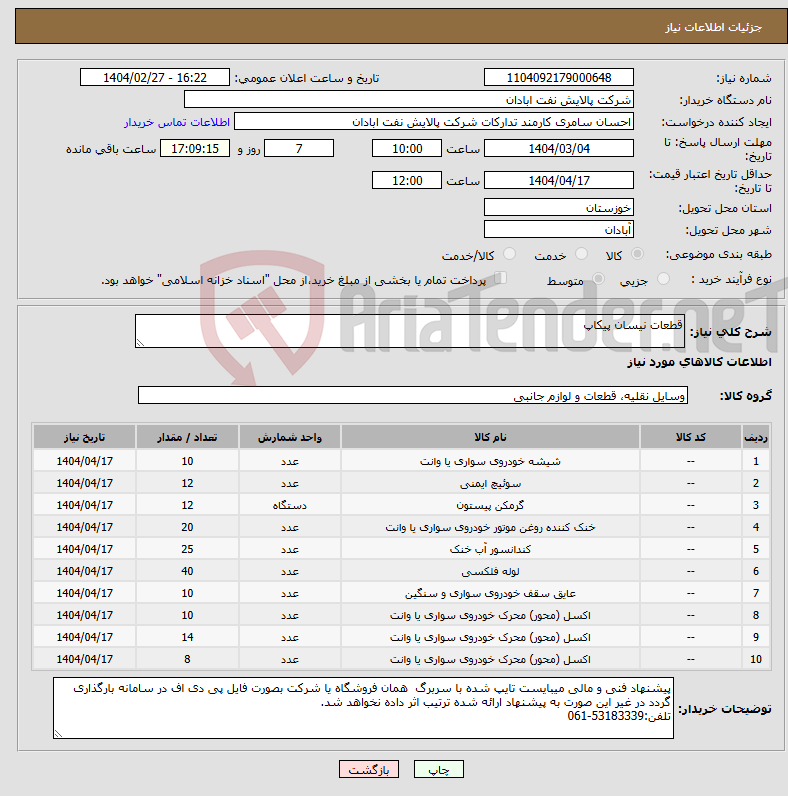Click the goods group field وسایل نقلیه
Screen dimensions: 788x796
(413, 395)
